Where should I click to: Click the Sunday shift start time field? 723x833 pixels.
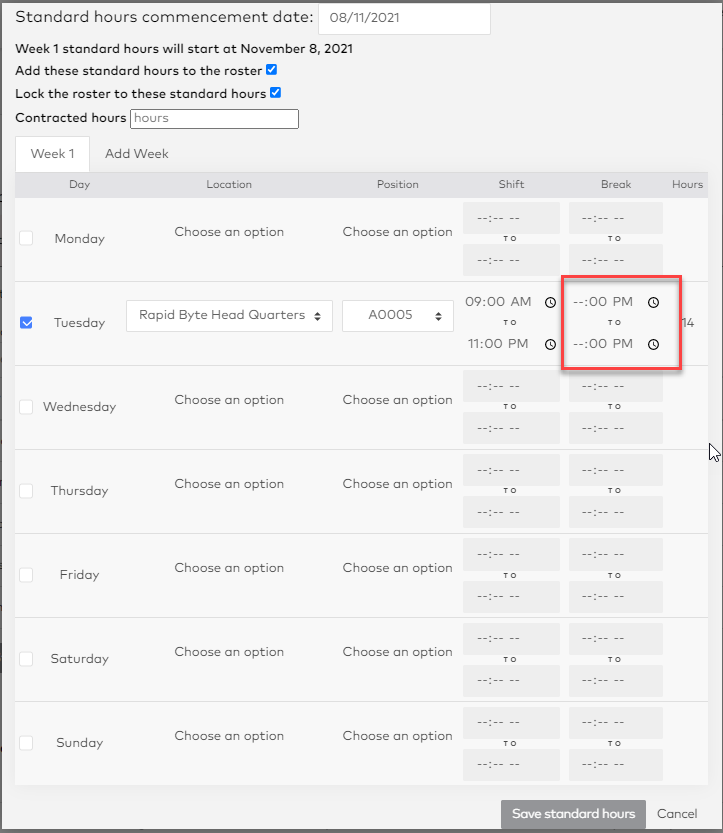pos(510,722)
